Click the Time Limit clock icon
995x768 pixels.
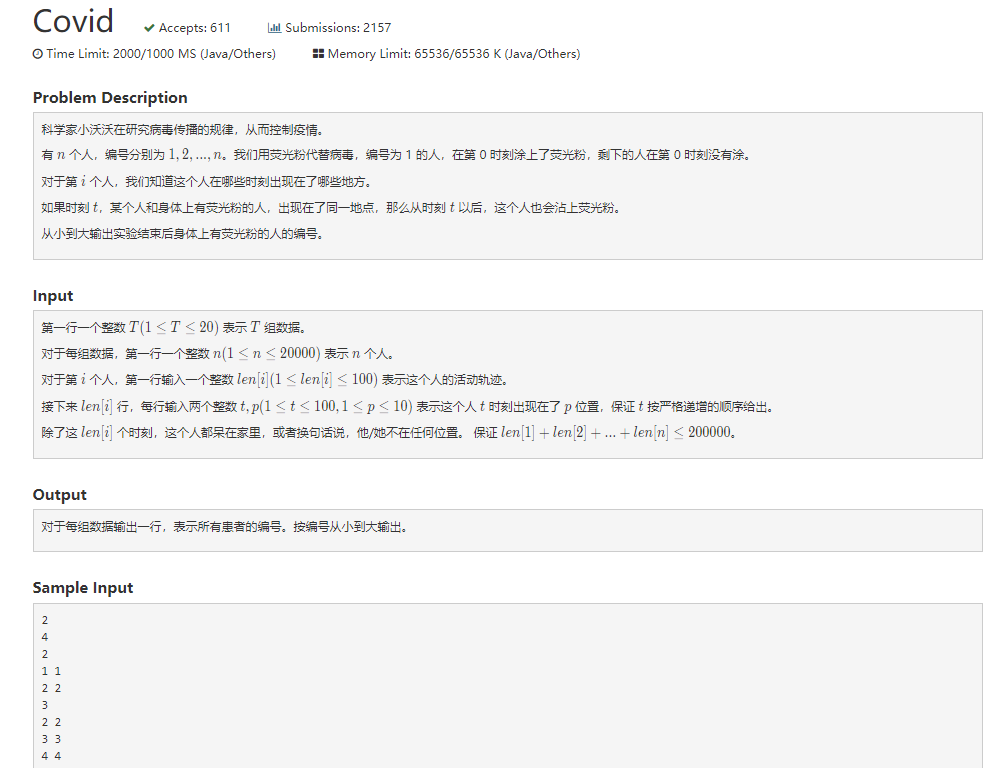click(38, 54)
